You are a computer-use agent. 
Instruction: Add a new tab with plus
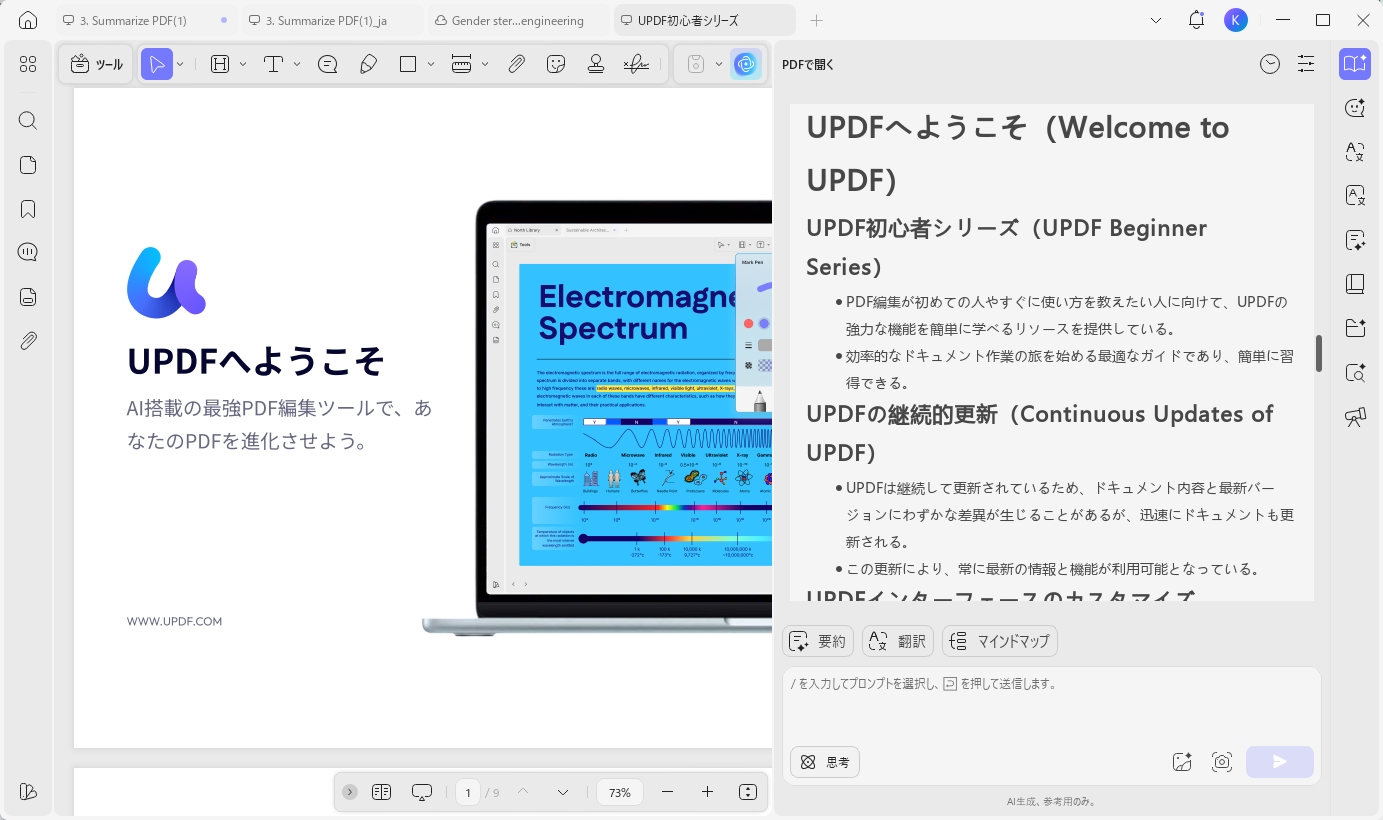click(x=816, y=20)
